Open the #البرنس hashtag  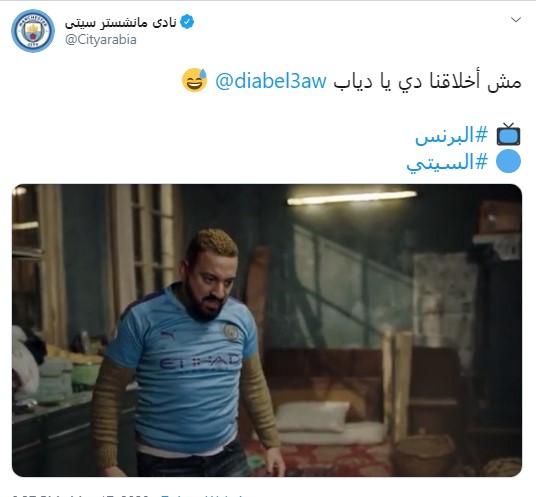(x=451, y=135)
